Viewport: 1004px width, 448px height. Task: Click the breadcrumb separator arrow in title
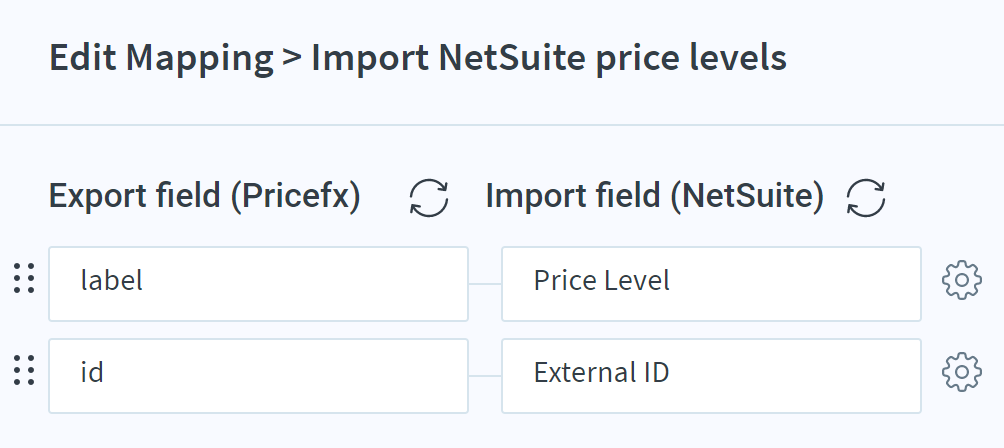(292, 58)
